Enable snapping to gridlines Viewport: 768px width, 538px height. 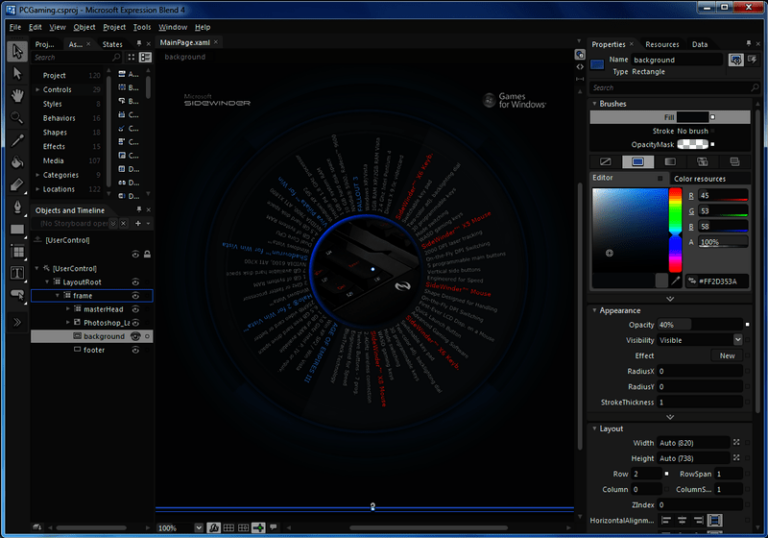[243, 528]
